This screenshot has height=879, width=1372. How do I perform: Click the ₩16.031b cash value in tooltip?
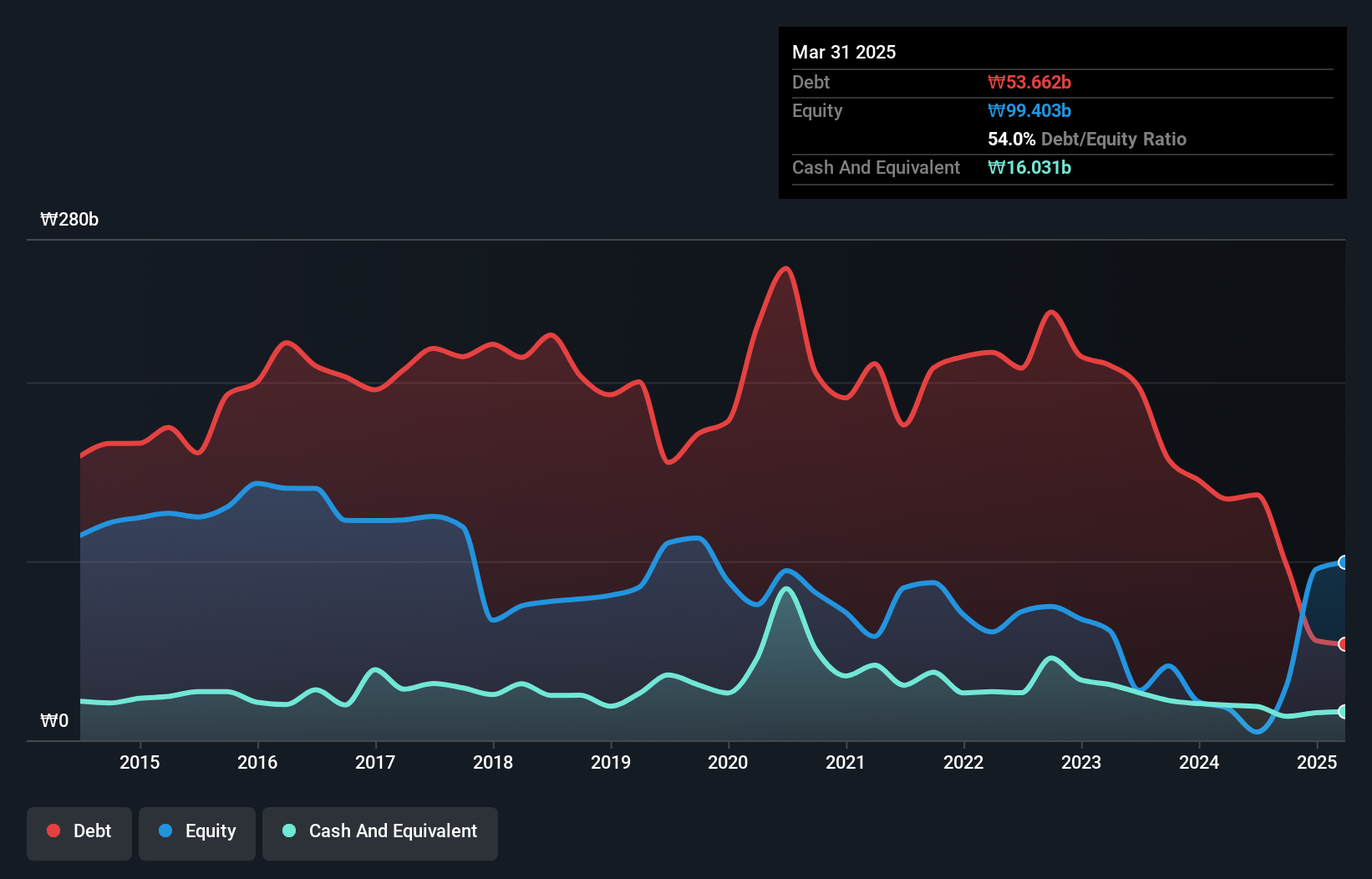point(1029,167)
